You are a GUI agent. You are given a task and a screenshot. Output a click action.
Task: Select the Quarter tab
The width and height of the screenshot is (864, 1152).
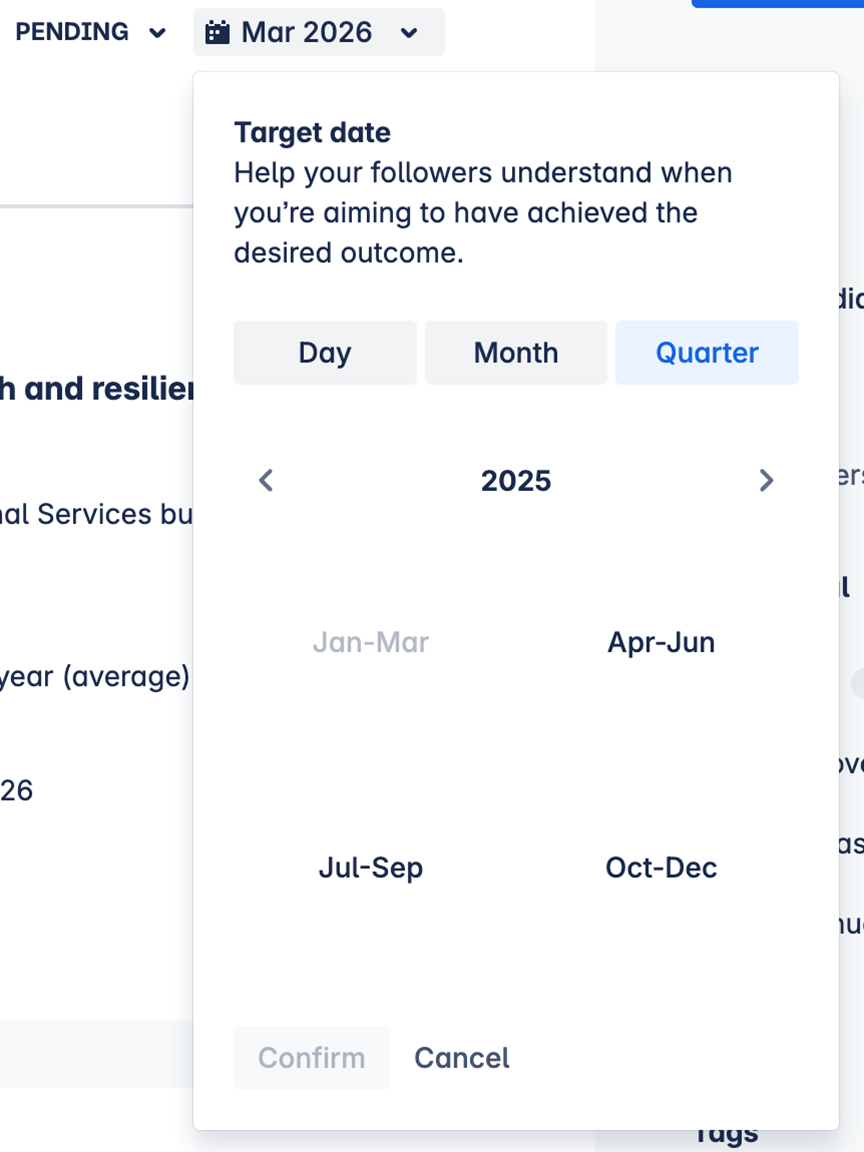(x=707, y=353)
